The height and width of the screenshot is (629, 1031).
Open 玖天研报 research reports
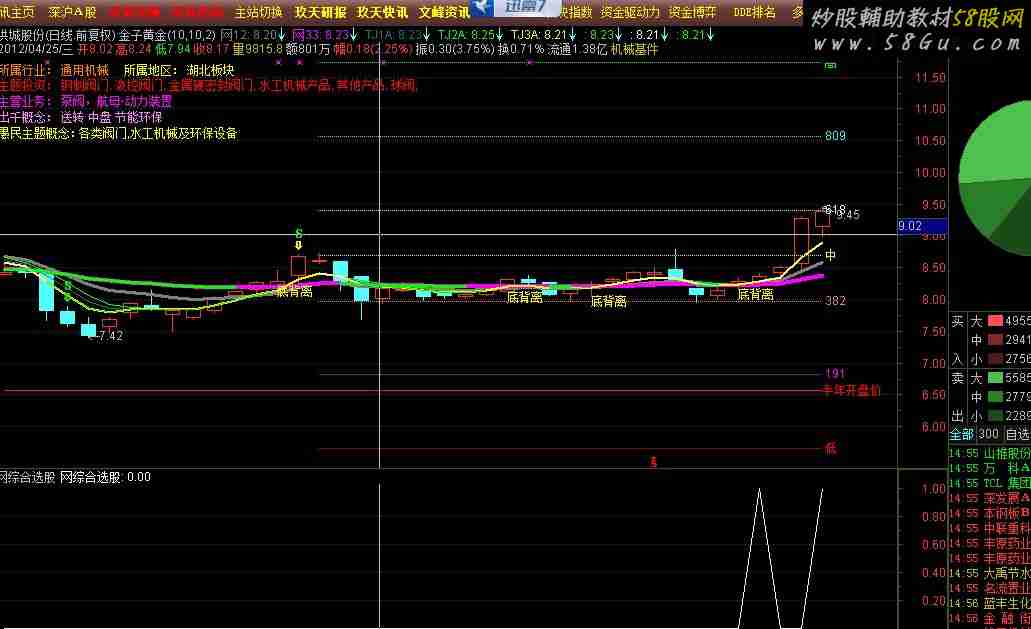coord(320,12)
